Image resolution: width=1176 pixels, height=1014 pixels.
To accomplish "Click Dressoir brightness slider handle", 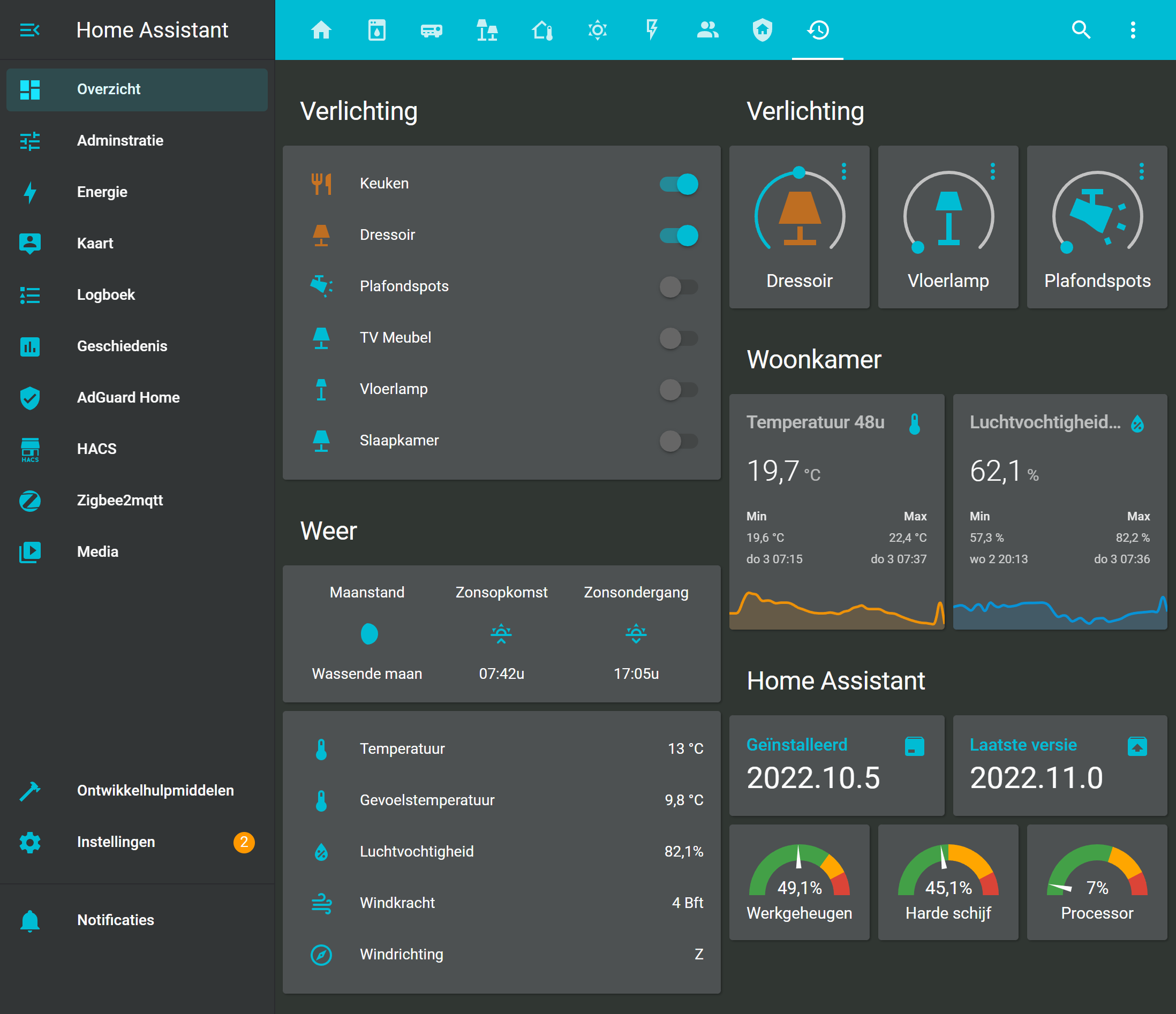I will (x=798, y=172).
